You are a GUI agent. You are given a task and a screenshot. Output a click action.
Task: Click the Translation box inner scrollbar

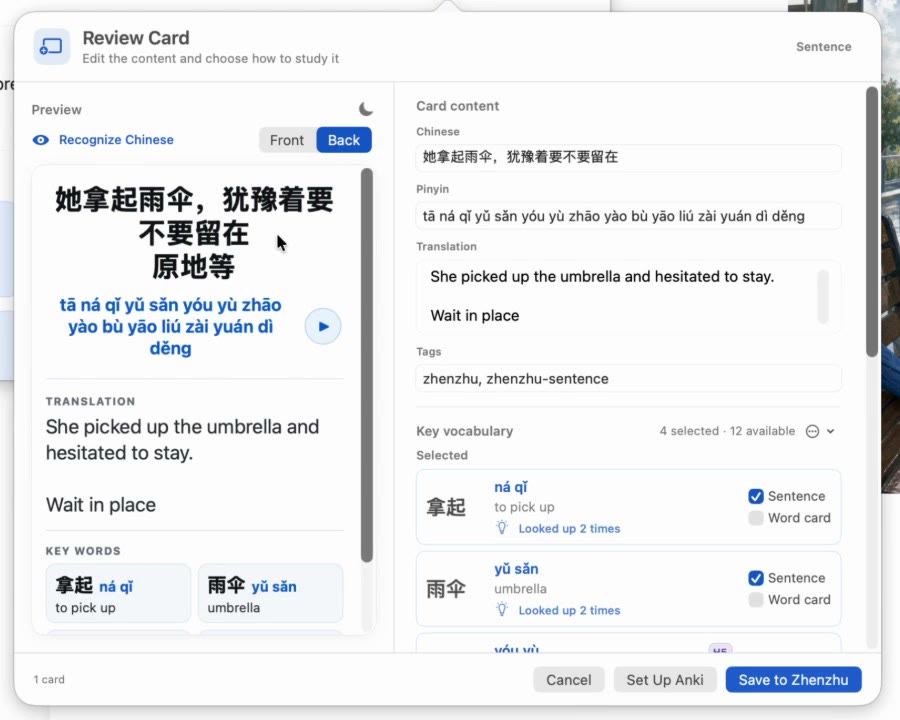point(823,296)
